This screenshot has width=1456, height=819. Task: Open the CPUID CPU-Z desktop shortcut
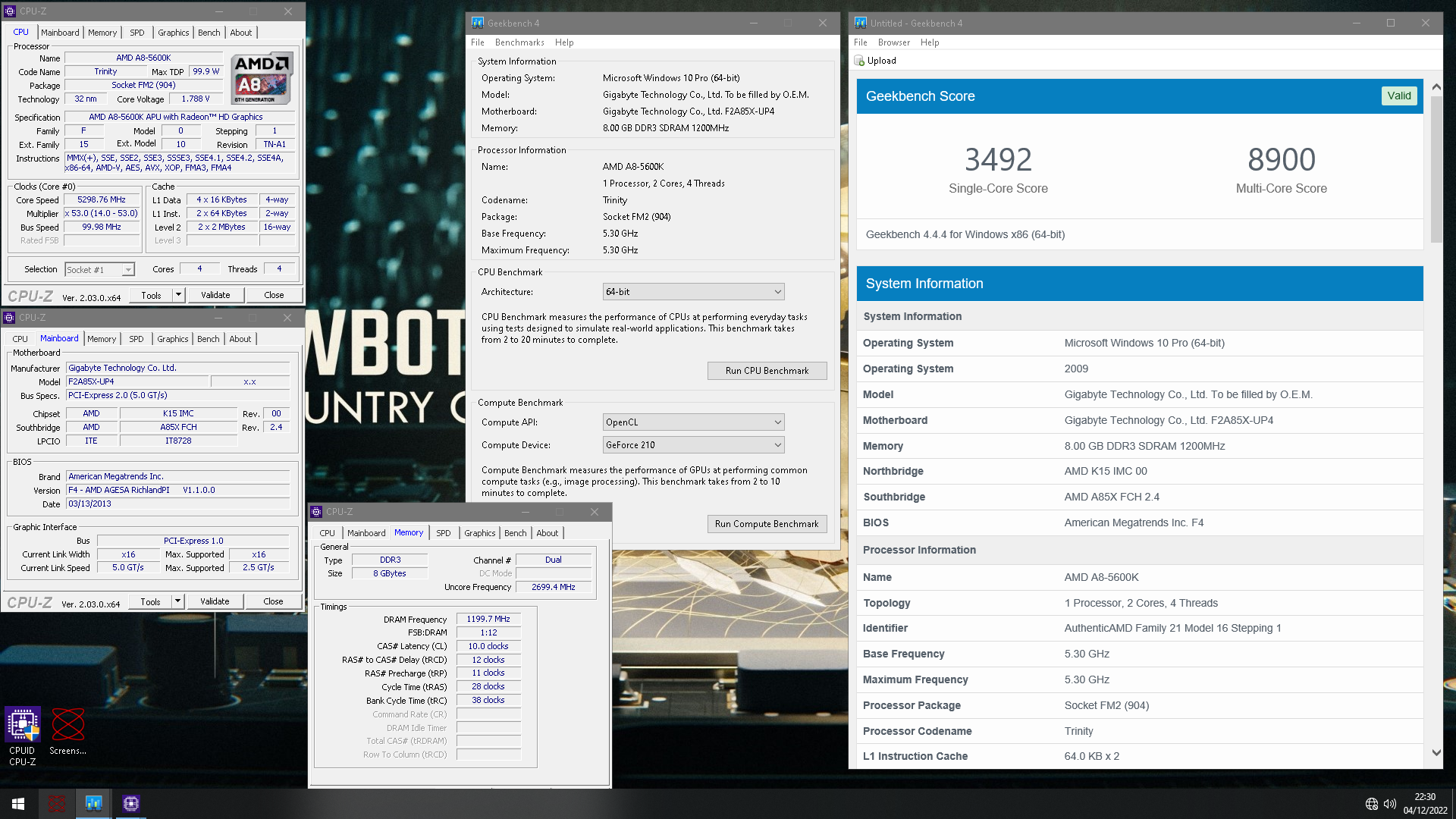pos(23,736)
